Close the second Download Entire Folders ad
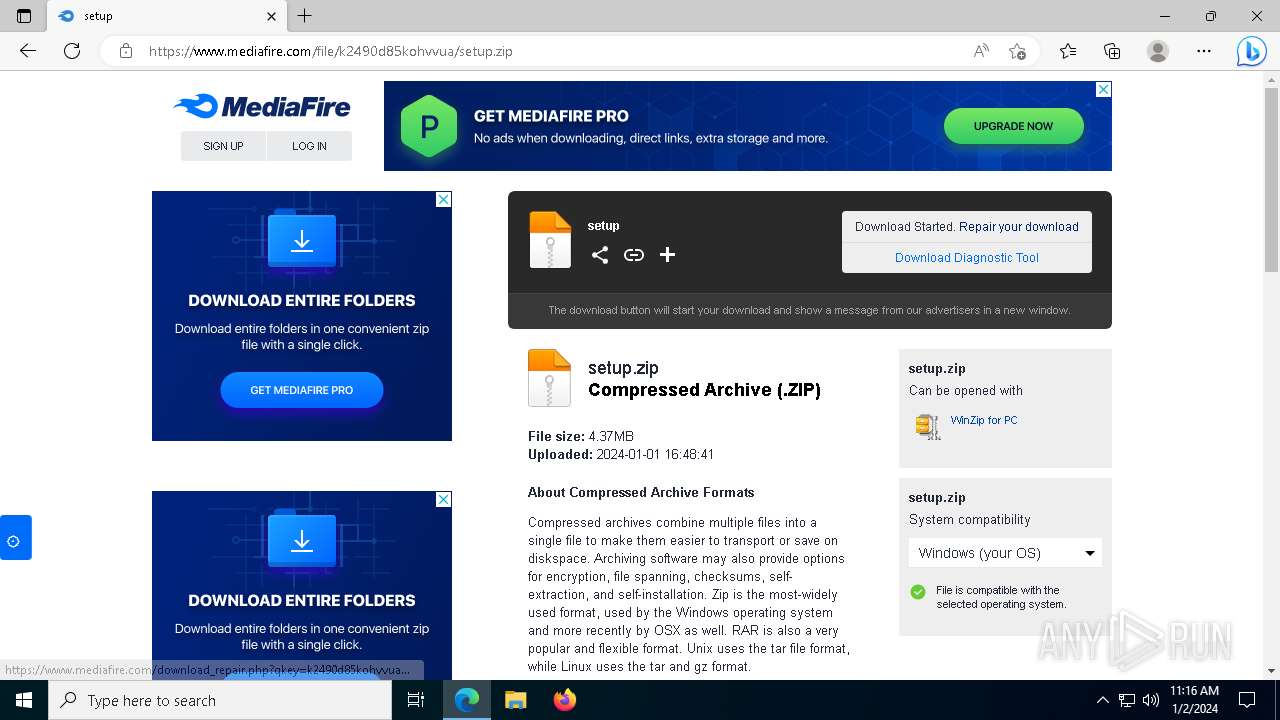 point(443,499)
